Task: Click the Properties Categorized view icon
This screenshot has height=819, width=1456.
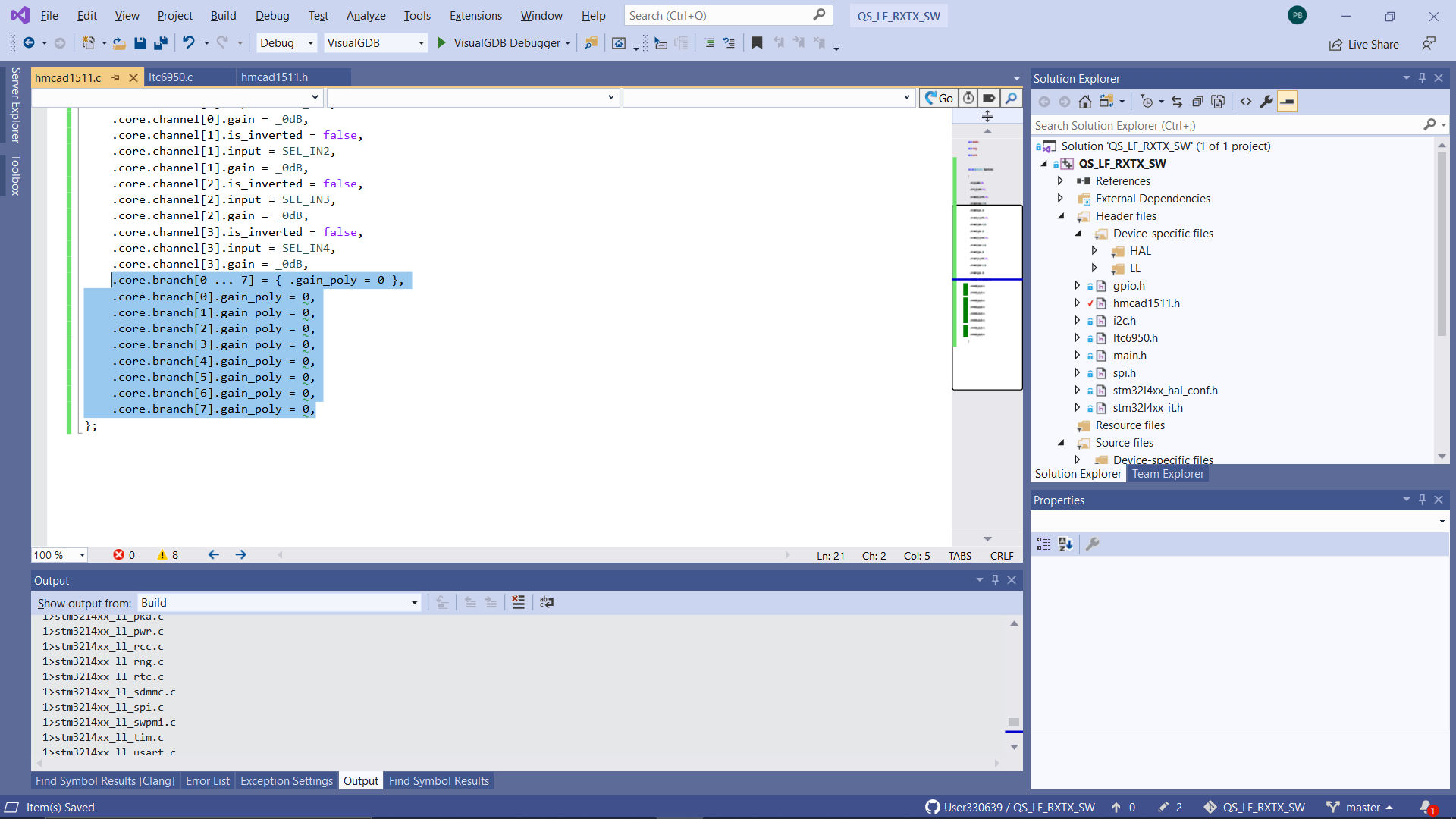Action: (x=1044, y=544)
